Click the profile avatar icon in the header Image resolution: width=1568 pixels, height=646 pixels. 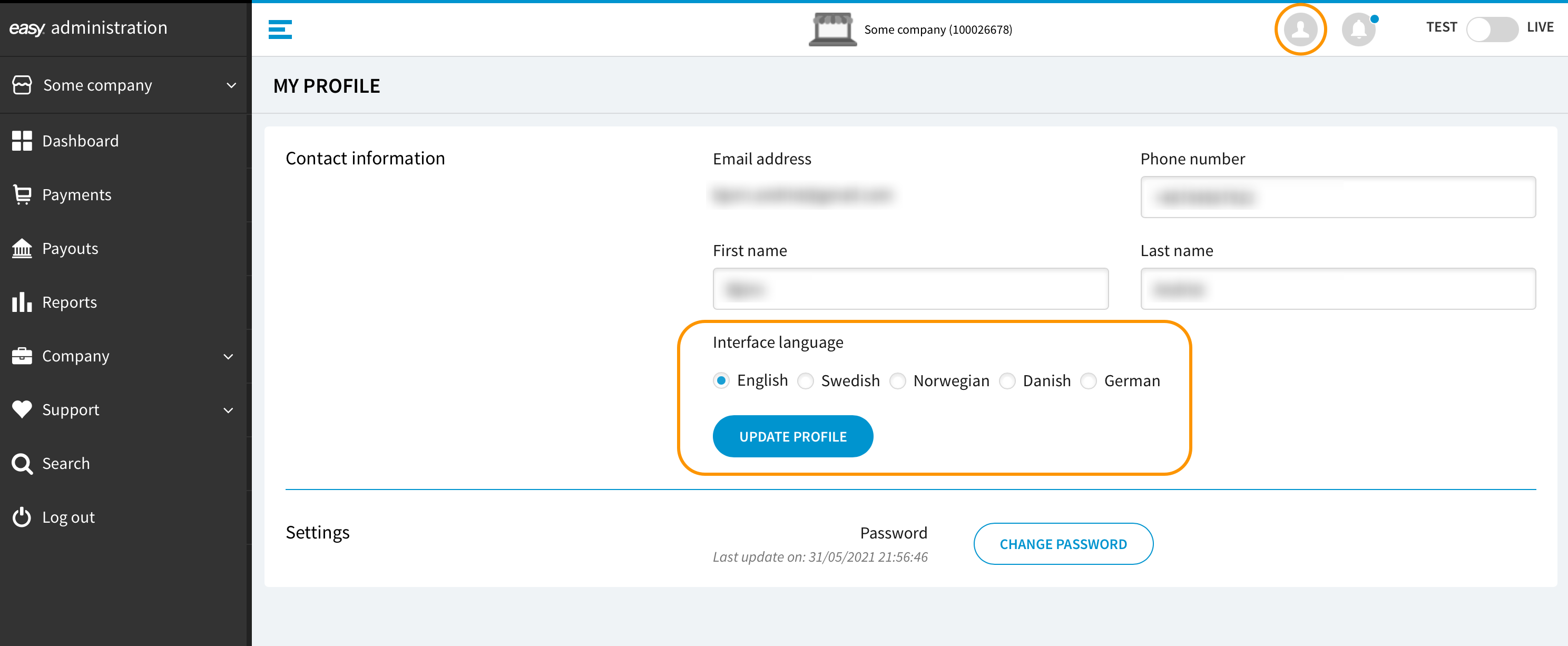1300,29
